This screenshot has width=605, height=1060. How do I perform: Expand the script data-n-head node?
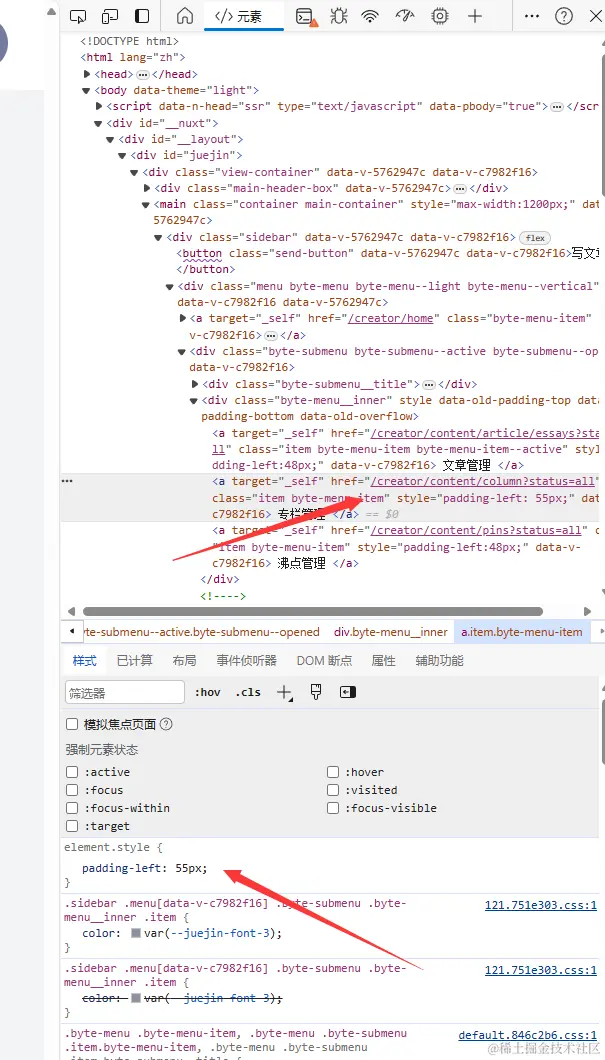click(x=99, y=107)
